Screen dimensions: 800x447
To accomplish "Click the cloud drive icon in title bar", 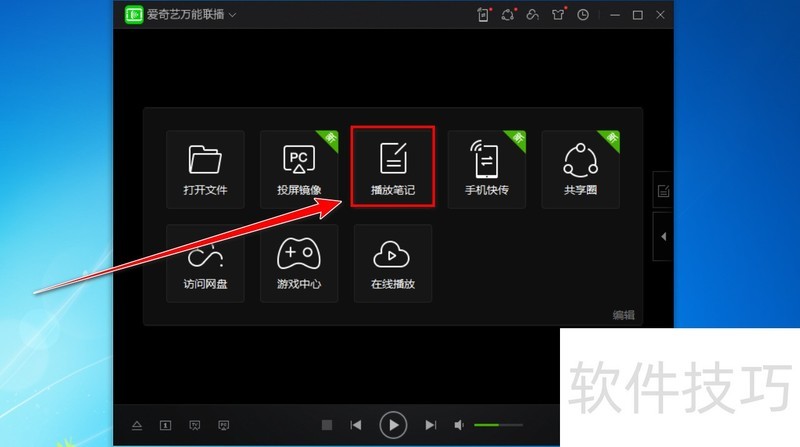I will point(533,15).
